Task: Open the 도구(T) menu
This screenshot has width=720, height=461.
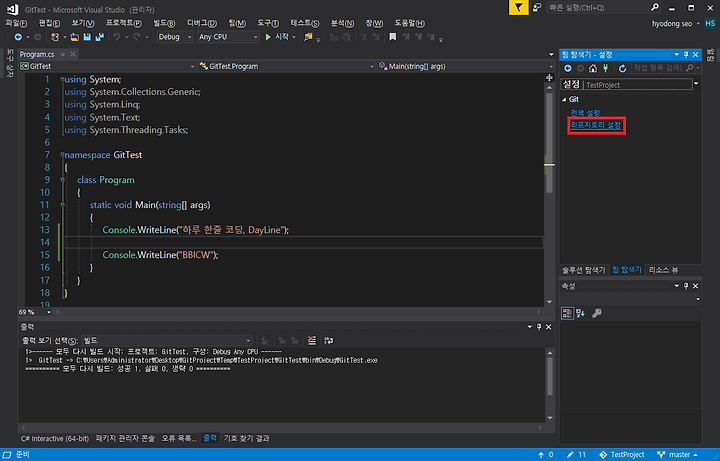Action: tap(268, 23)
